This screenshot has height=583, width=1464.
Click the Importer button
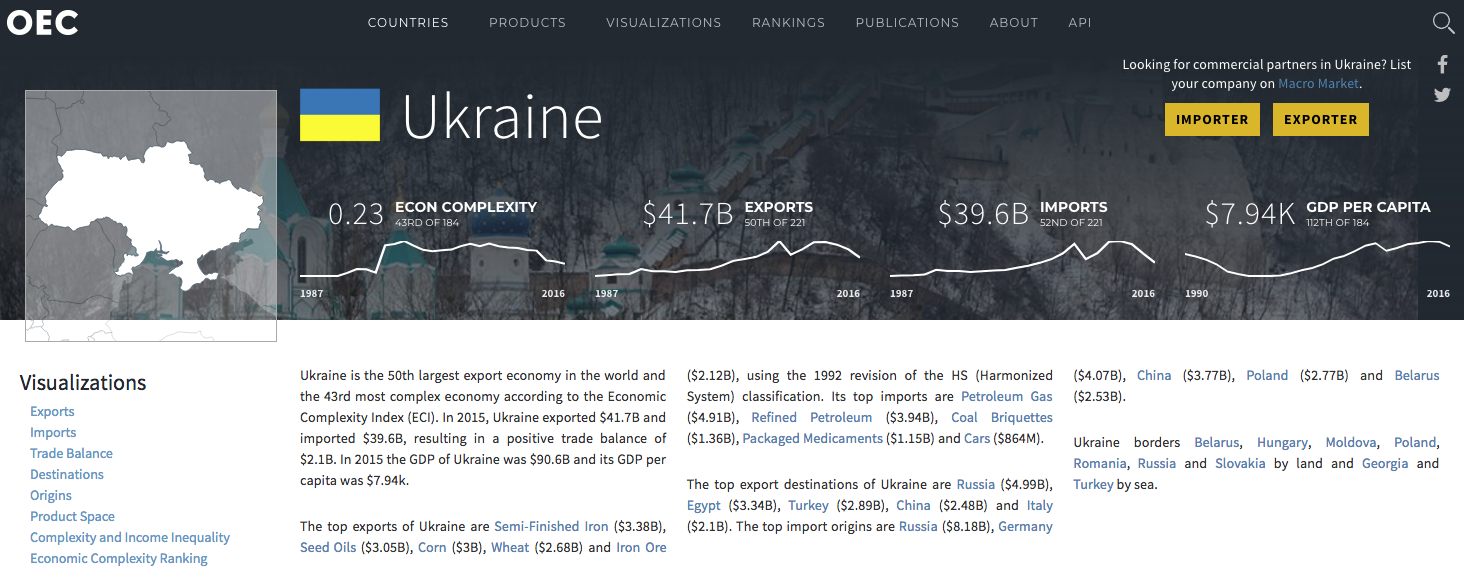1212,119
